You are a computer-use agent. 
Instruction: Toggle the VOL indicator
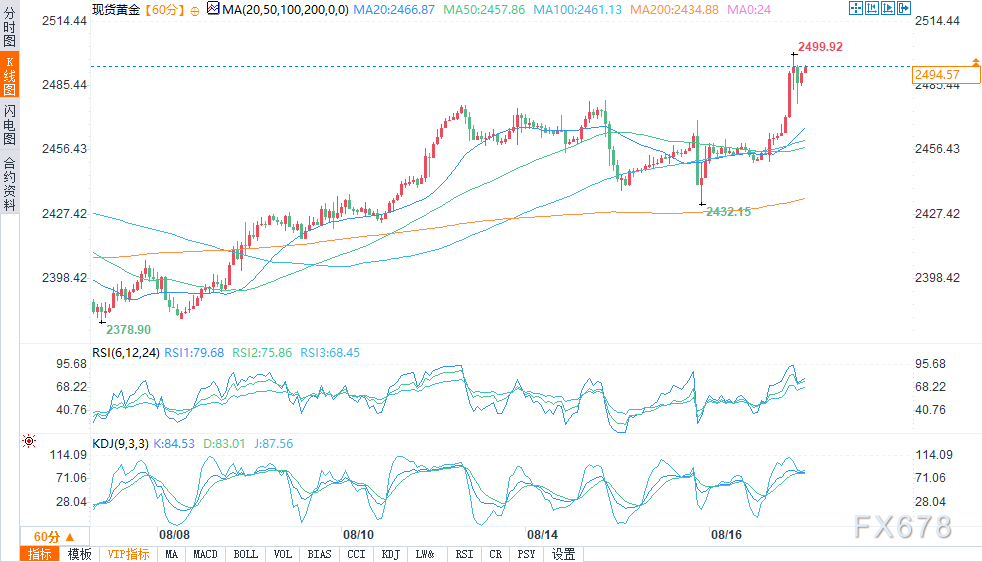click(282, 554)
